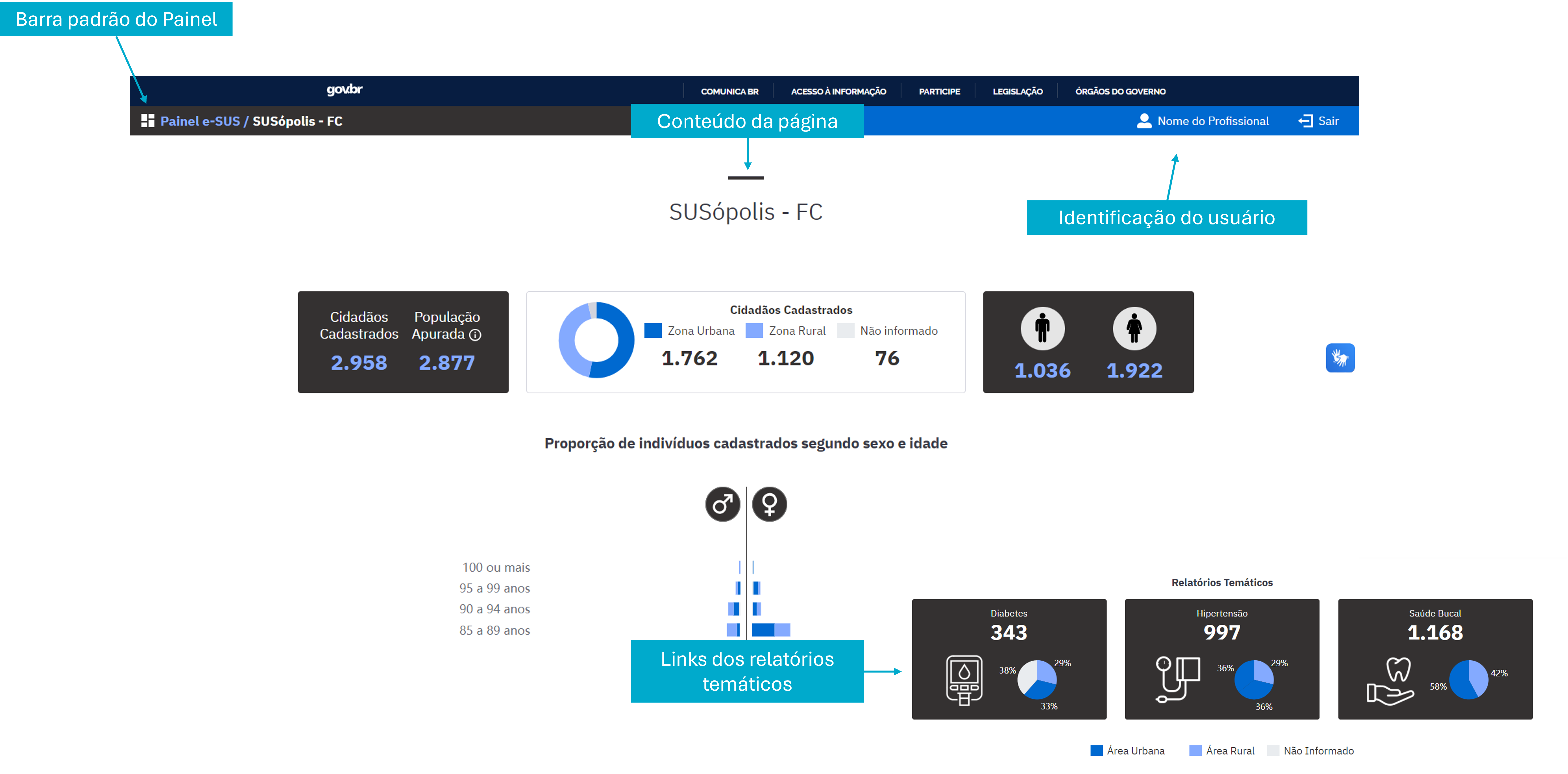This screenshot has height=774, width=1568.
Task: Open the Hipertensão thematic report card title
Action: click(1222, 613)
